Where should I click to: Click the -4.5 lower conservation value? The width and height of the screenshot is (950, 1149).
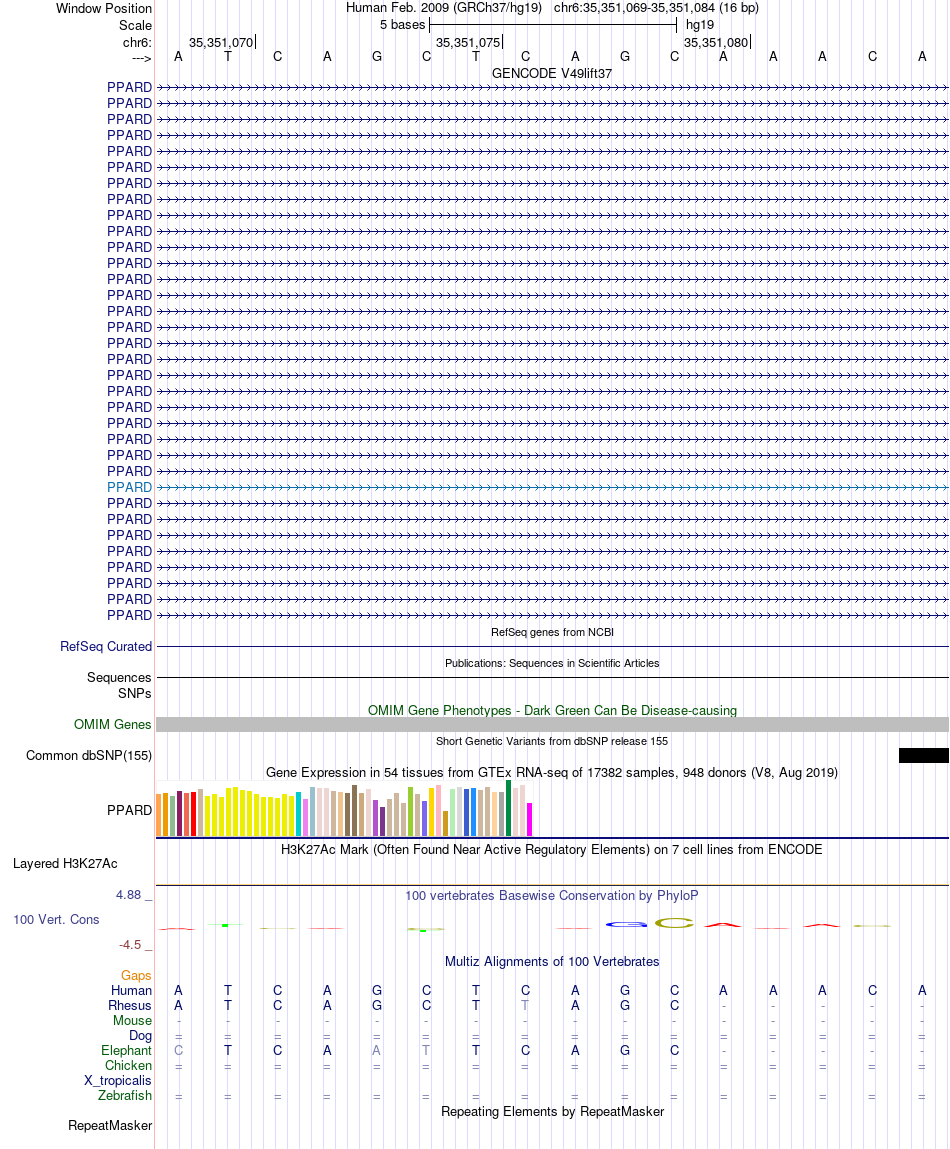tap(130, 945)
